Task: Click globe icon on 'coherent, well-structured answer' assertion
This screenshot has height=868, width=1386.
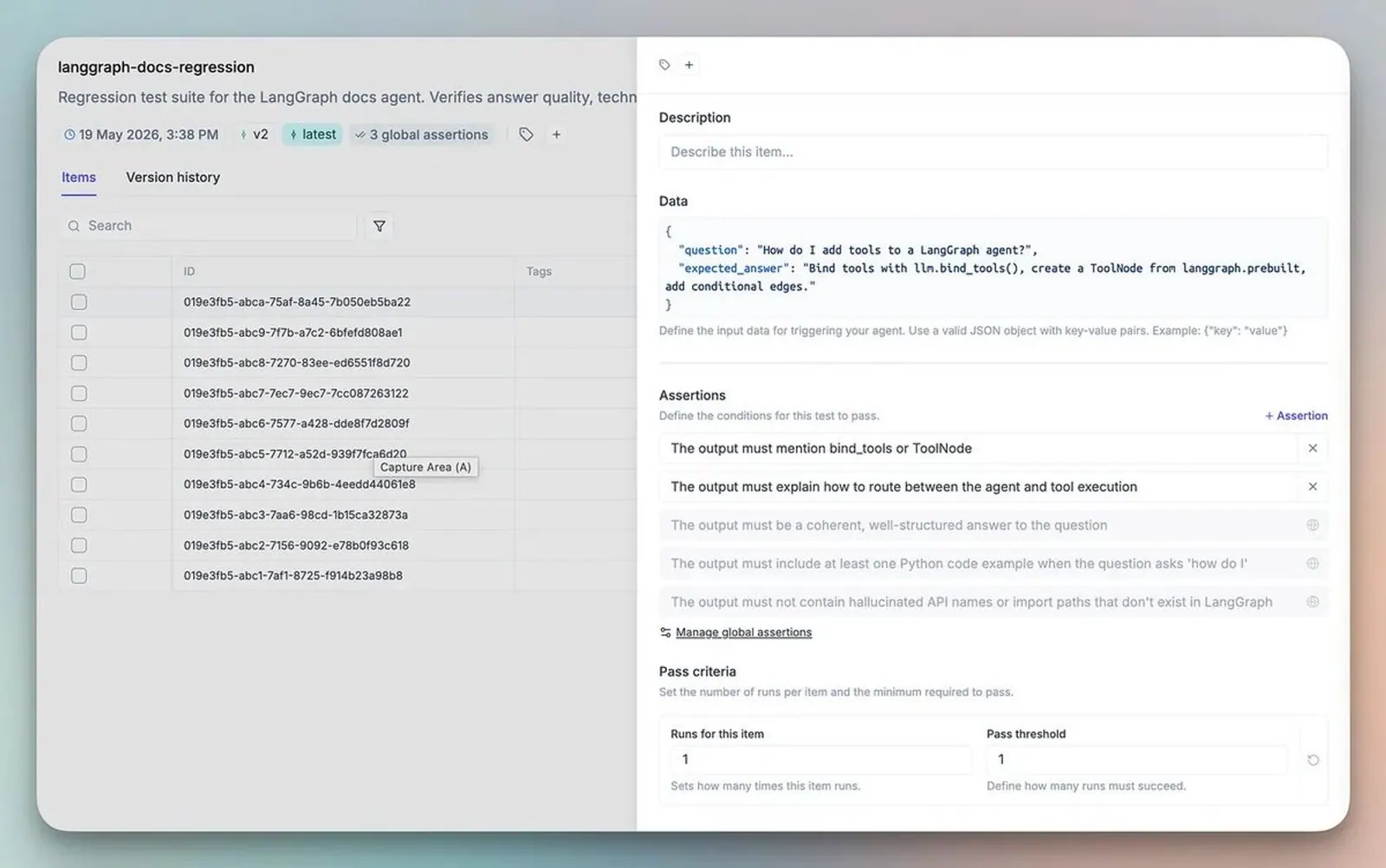Action: point(1312,525)
